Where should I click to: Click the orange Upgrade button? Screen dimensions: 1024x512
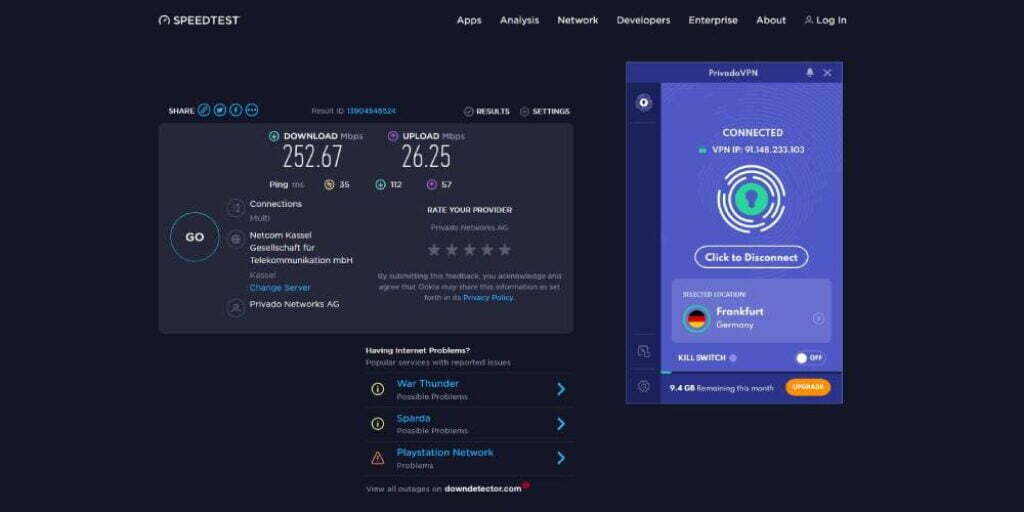pyautogui.click(x=808, y=387)
